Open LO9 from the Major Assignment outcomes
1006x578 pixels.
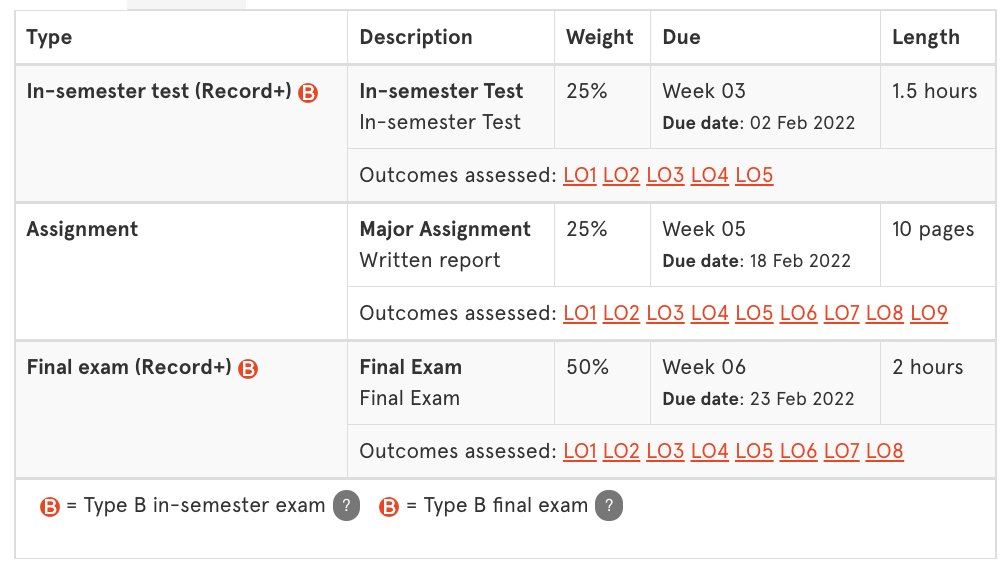point(928,313)
